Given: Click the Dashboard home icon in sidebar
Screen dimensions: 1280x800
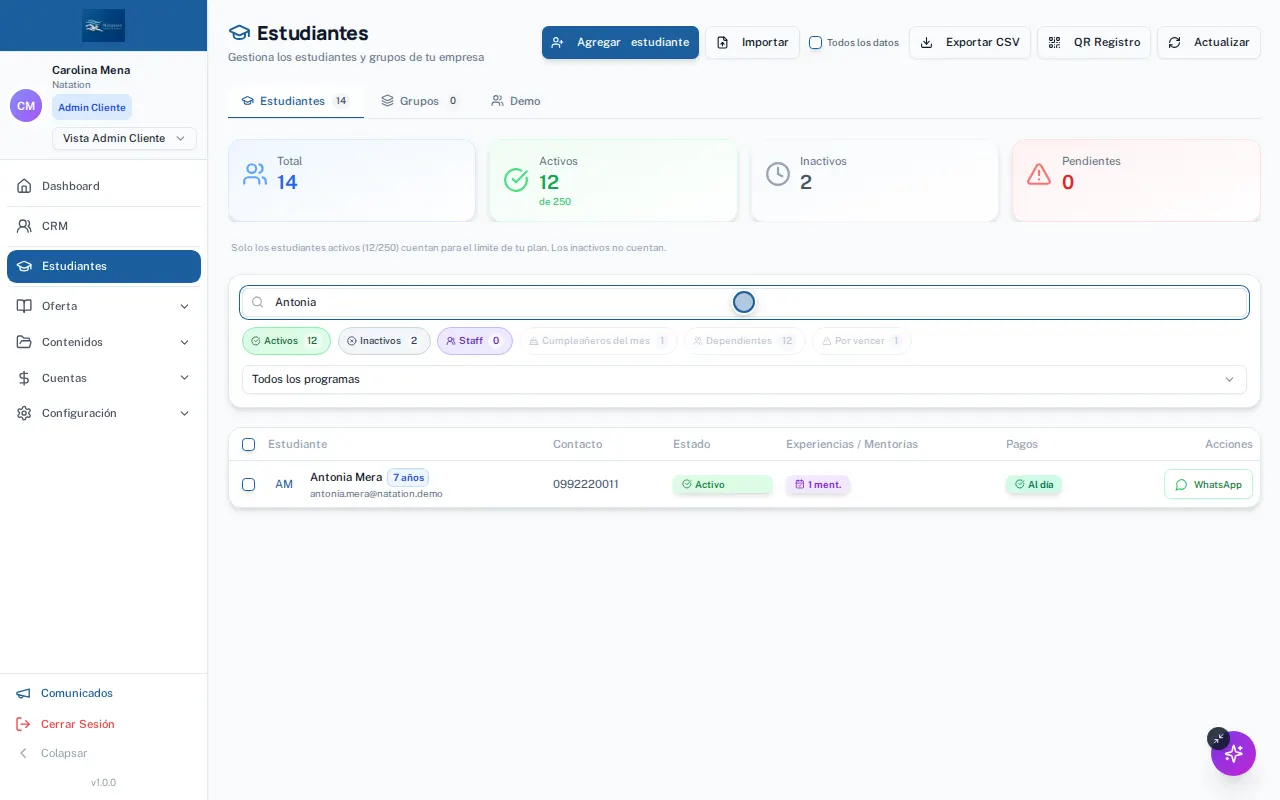Looking at the screenshot, I should 24,186.
